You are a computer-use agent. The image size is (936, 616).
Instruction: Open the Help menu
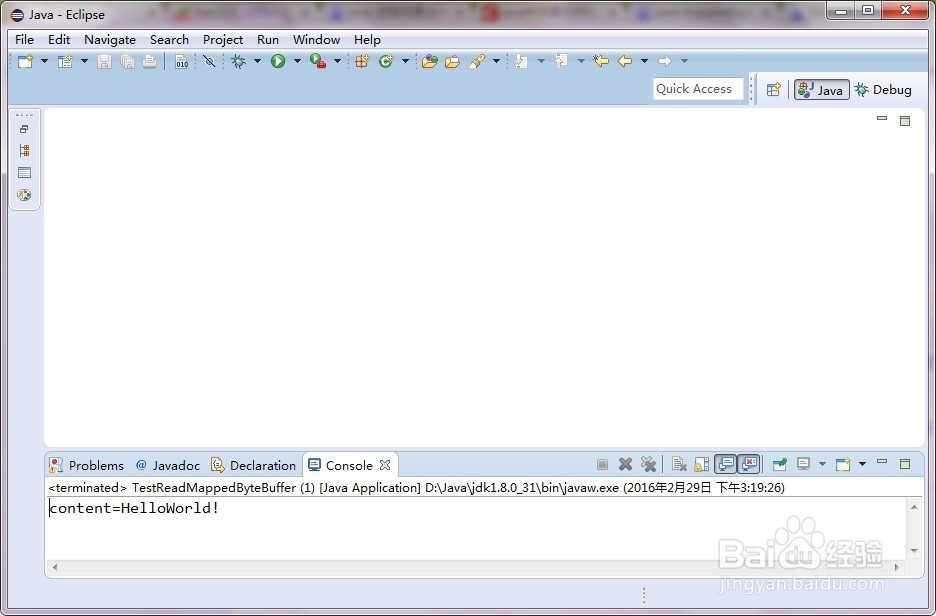[367, 39]
